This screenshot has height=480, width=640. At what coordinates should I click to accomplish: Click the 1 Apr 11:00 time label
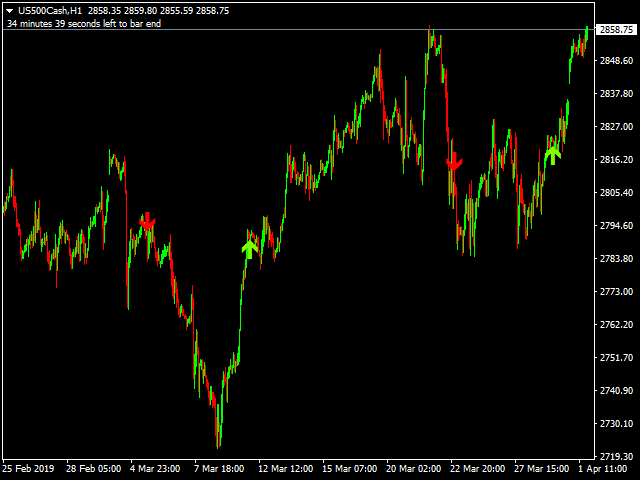602,469
